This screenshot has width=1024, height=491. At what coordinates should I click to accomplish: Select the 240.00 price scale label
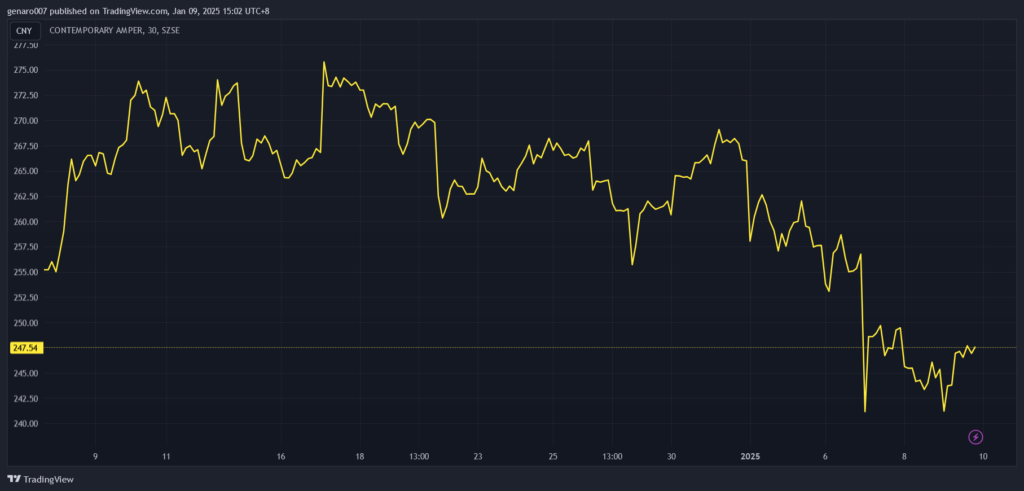[x=25, y=424]
